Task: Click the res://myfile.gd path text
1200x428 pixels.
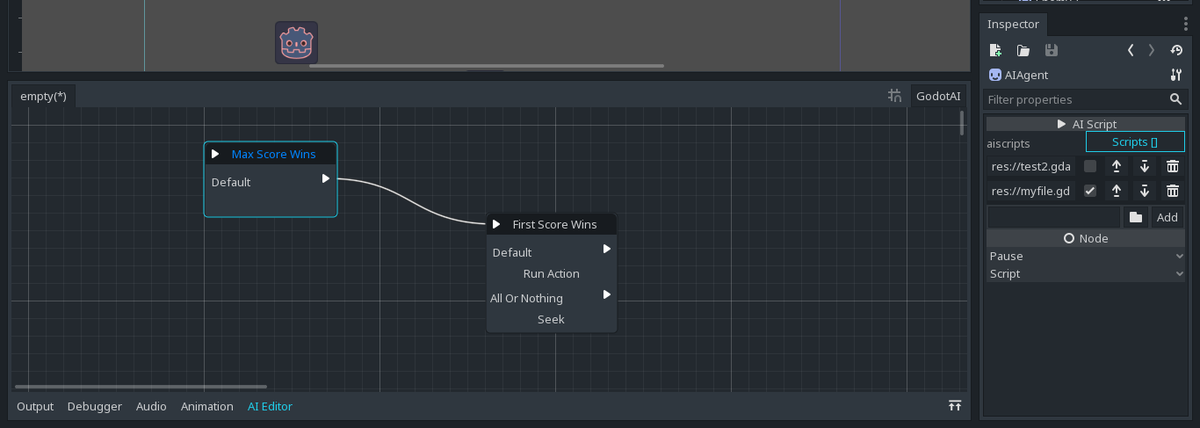Action: point(1031,191)
